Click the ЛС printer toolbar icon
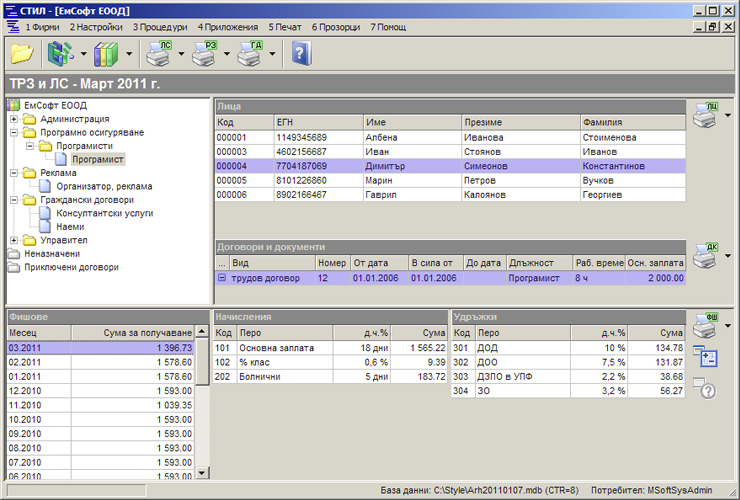 pyautogui.click(x=158, y=54)
